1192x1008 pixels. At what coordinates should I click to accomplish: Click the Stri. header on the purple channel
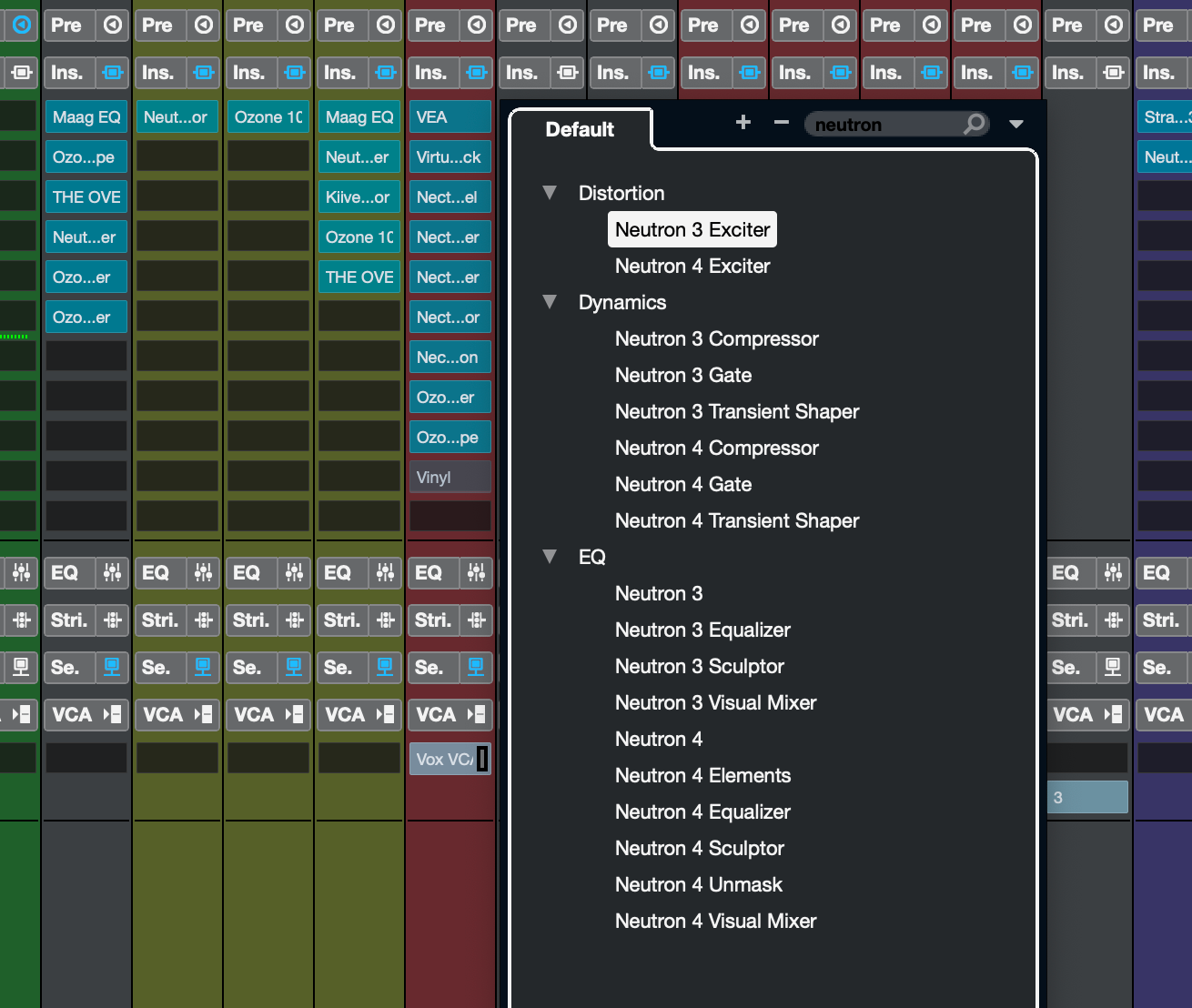1160,620
